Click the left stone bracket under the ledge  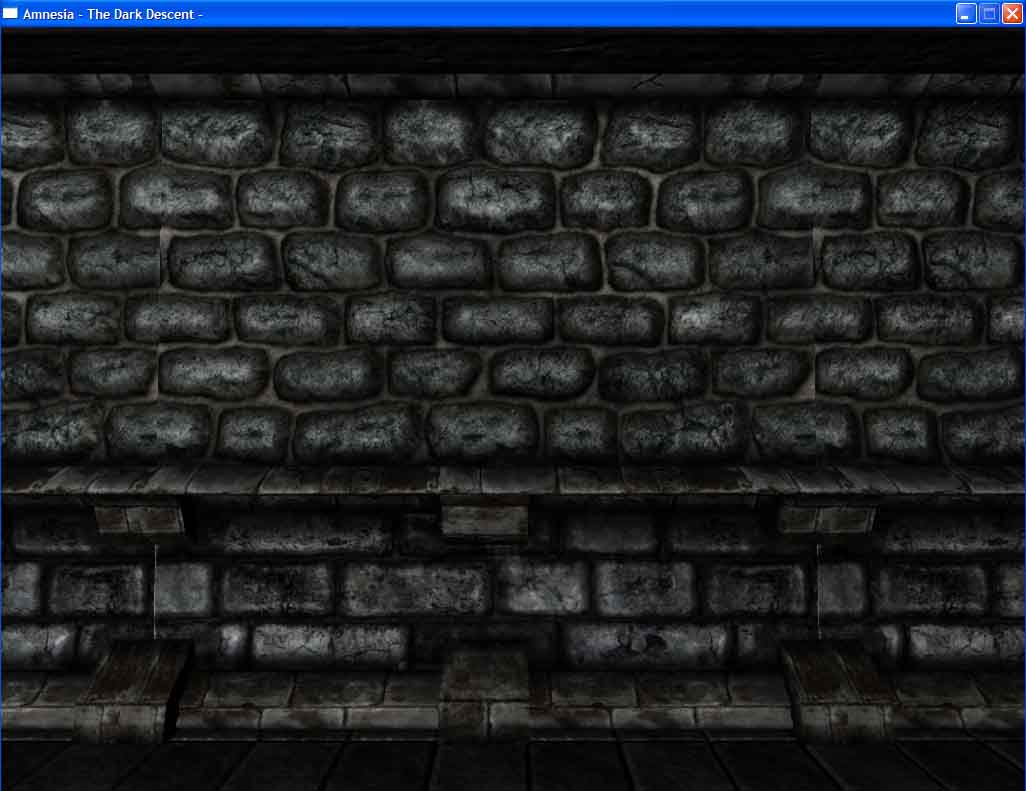tap(139, 519)
